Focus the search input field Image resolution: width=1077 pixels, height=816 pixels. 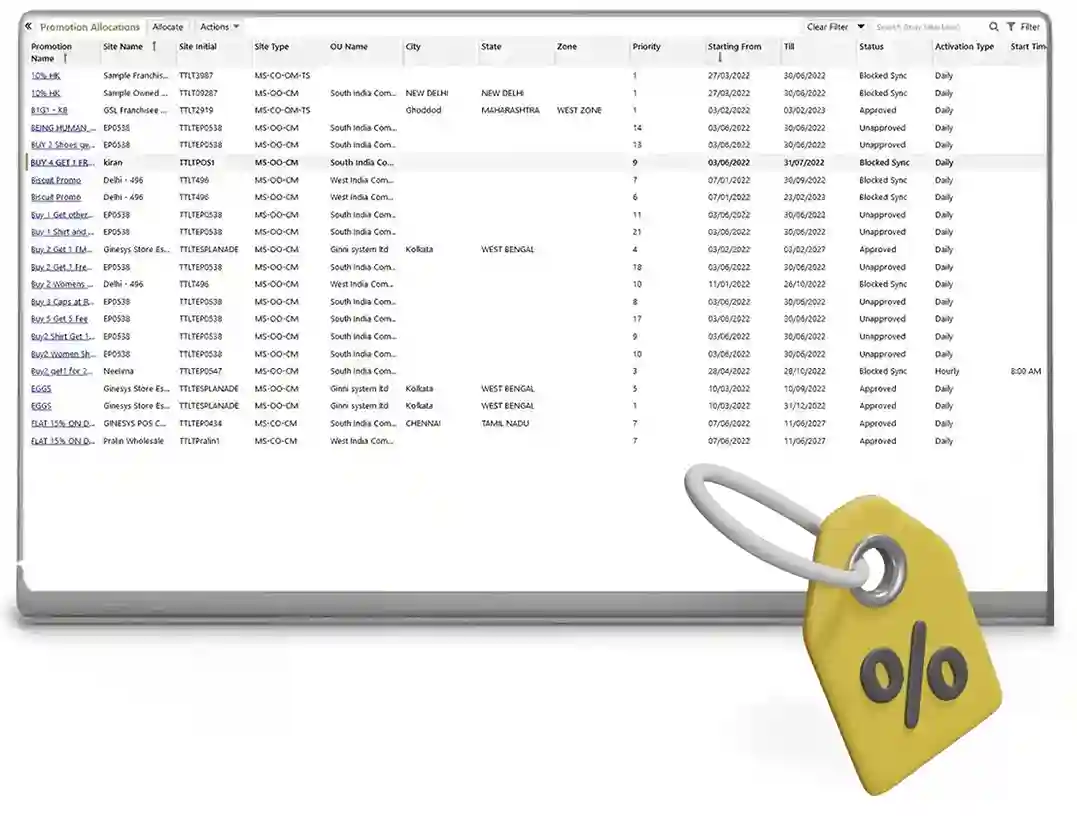click(x=925, y=27)
